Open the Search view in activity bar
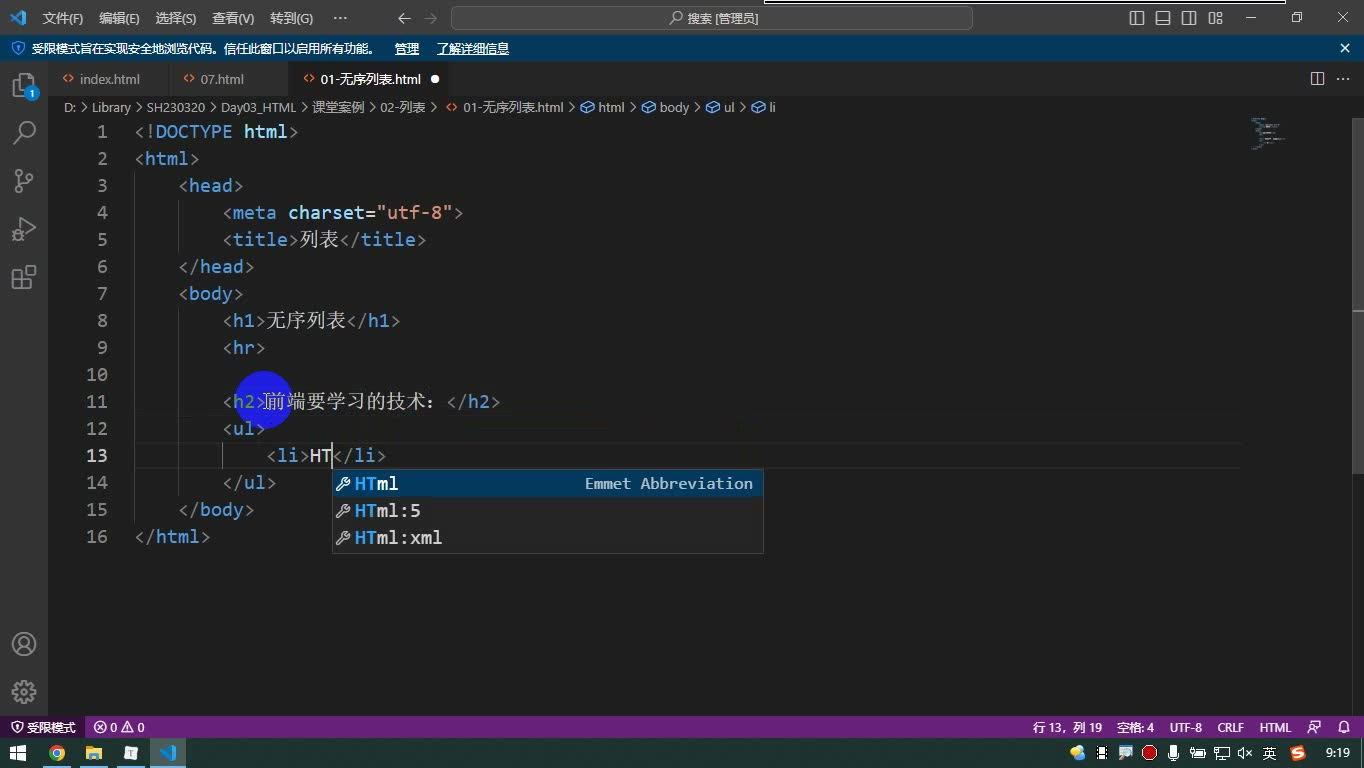Screen dimensions: 1364x768 point(24,133)
